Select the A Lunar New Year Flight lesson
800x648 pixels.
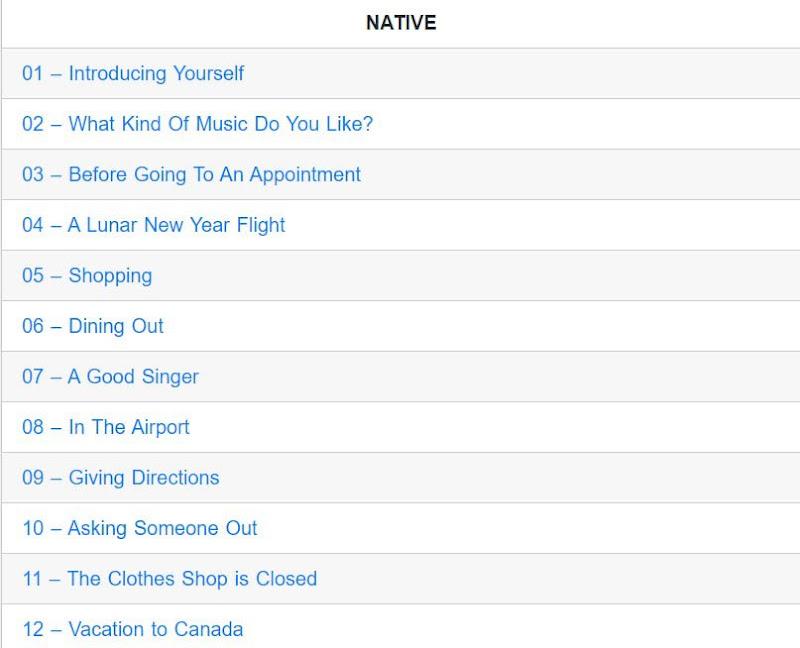click(153, 225)
